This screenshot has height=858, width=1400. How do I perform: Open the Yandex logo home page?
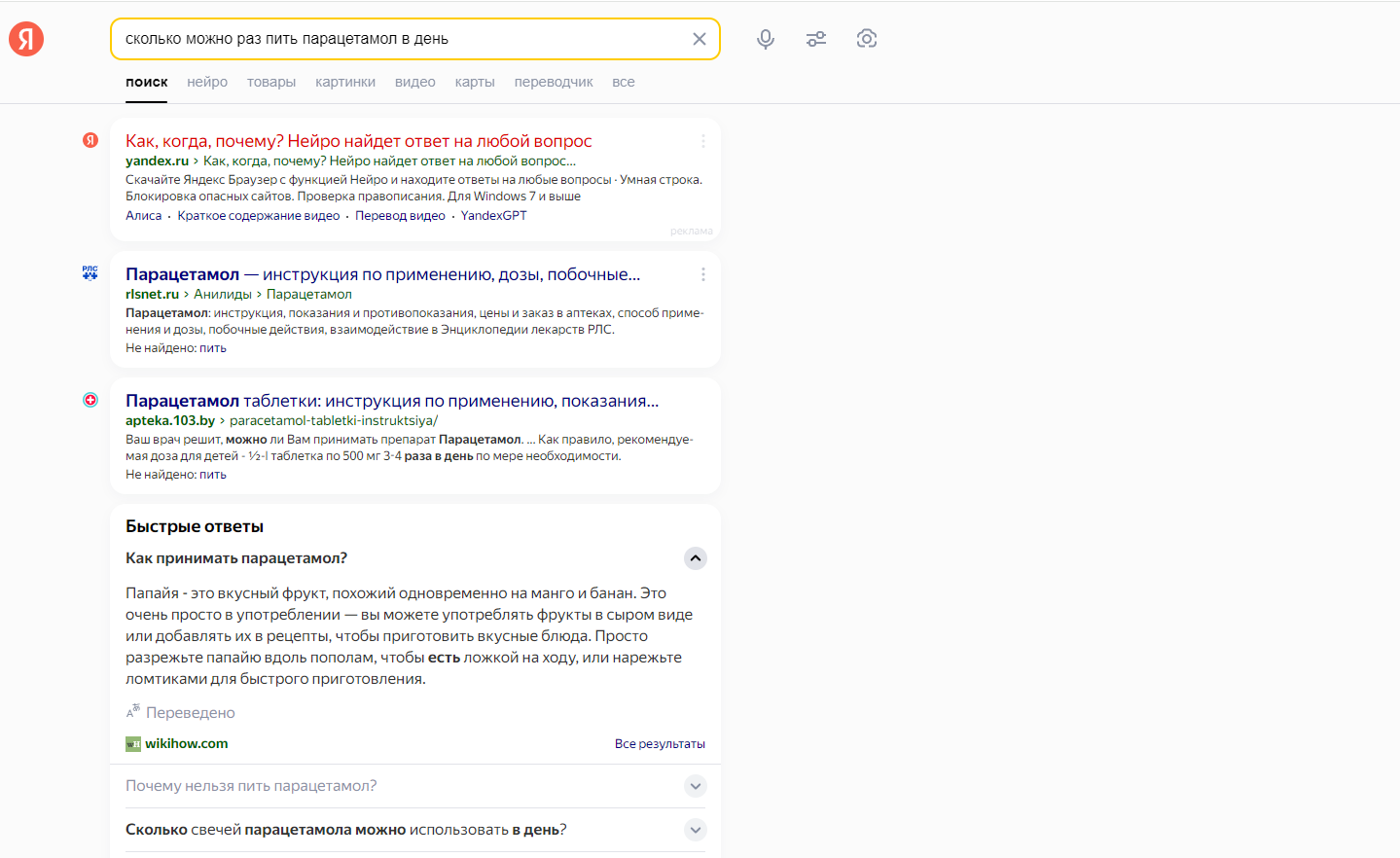coord(26,39)
